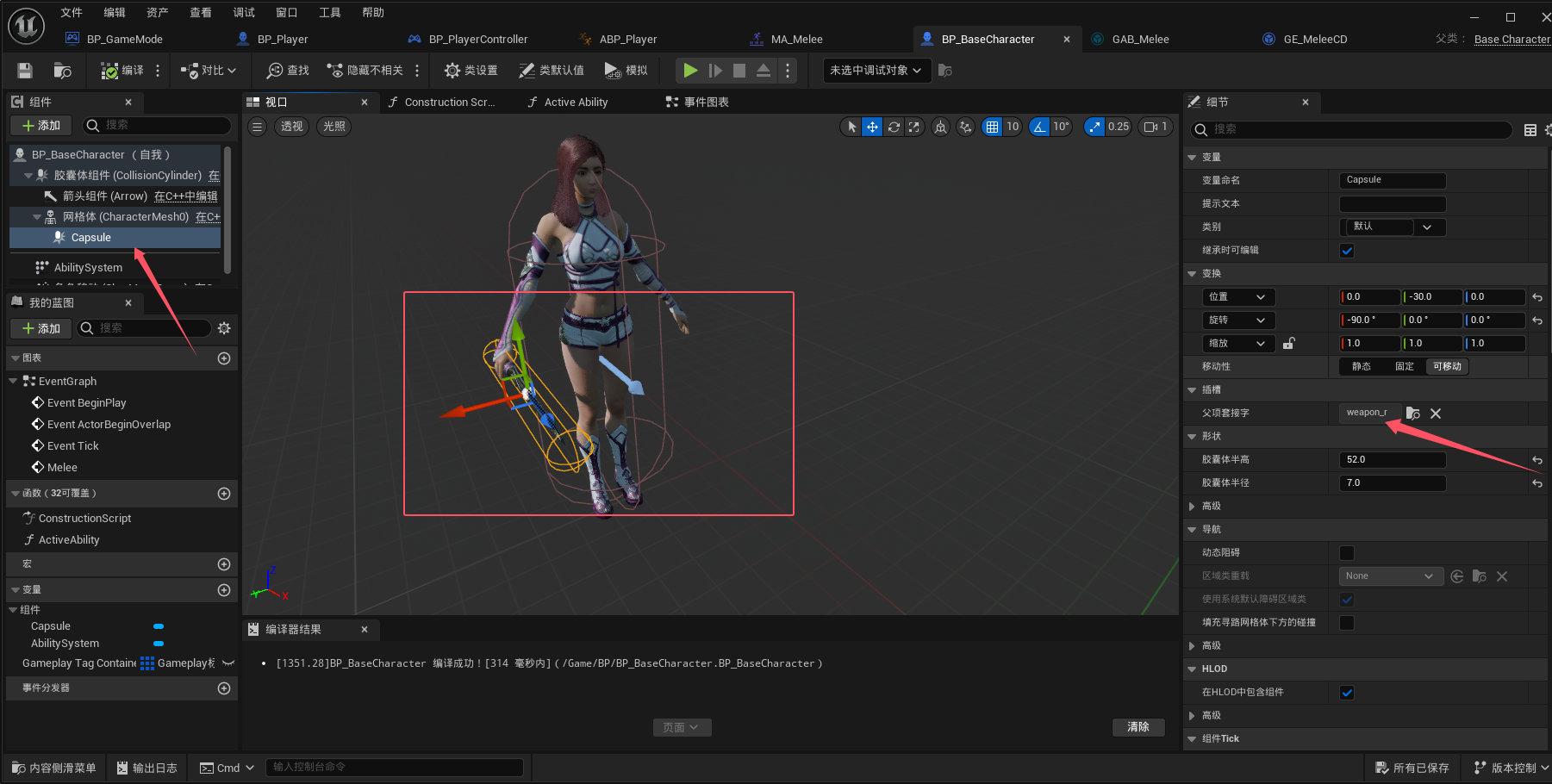Play the level with green play button
Screen dimensions: 1552x784
690,71
